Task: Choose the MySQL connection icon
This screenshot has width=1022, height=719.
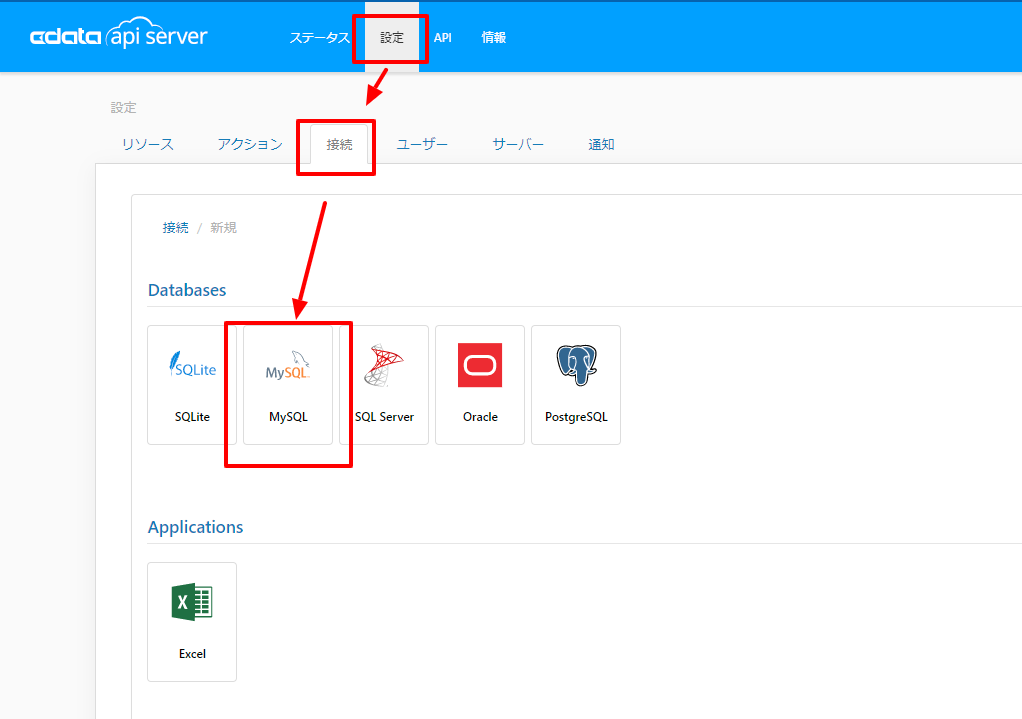Action: tap(287, 365)
